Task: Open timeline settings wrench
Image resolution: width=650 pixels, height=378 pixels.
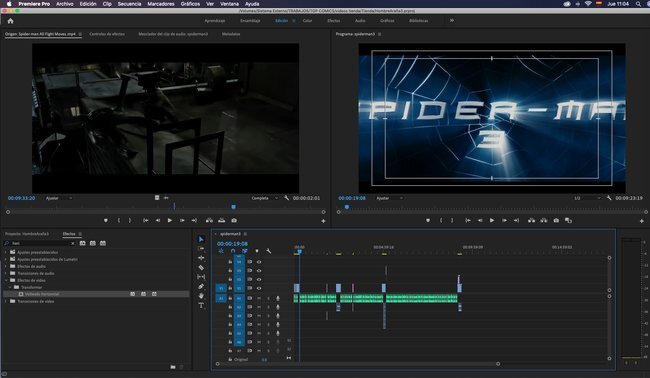Action: coord(269,251)
